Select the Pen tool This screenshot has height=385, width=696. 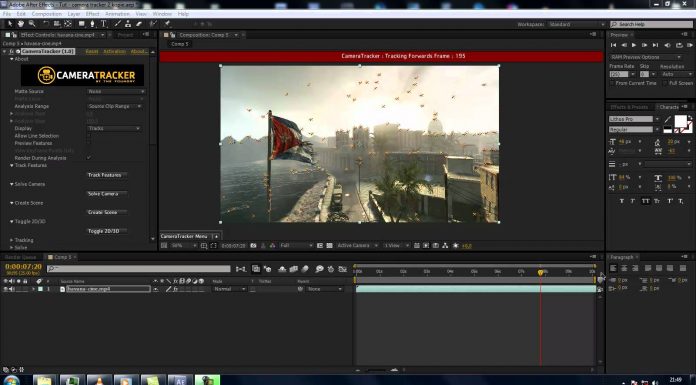point(92,24)
